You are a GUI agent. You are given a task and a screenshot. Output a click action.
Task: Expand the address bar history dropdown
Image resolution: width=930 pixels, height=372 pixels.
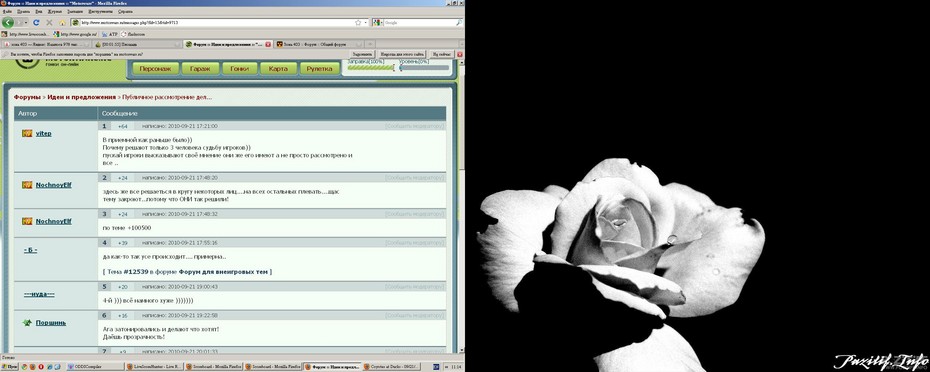pyautogui.click(x=366, y=23)
